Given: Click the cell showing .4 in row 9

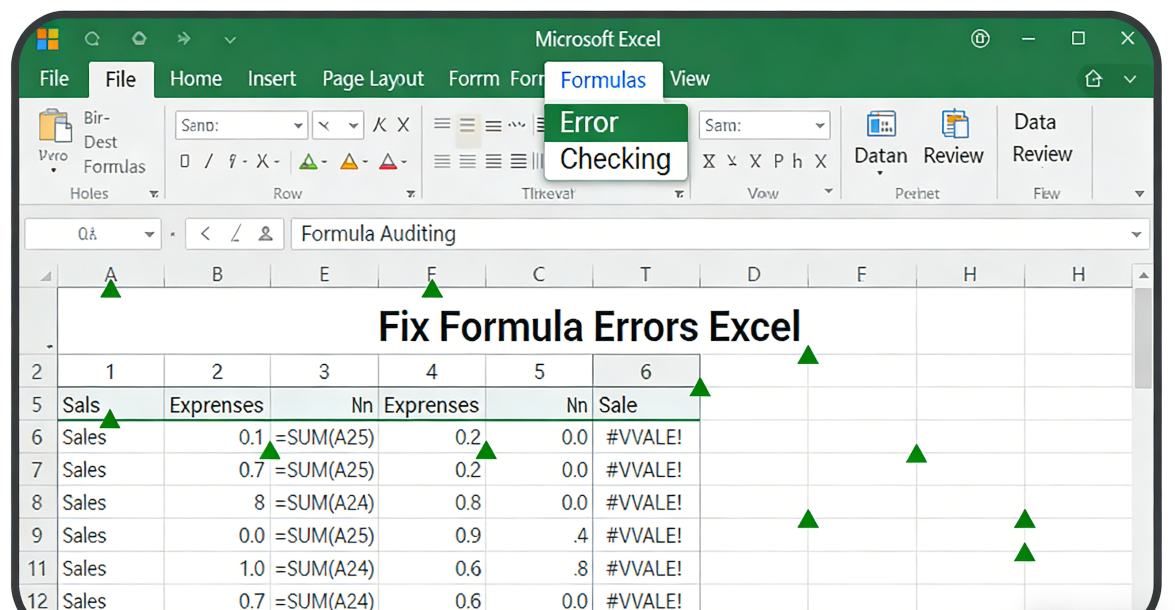Looking at the screenshot, I should (x=539, y=536).
